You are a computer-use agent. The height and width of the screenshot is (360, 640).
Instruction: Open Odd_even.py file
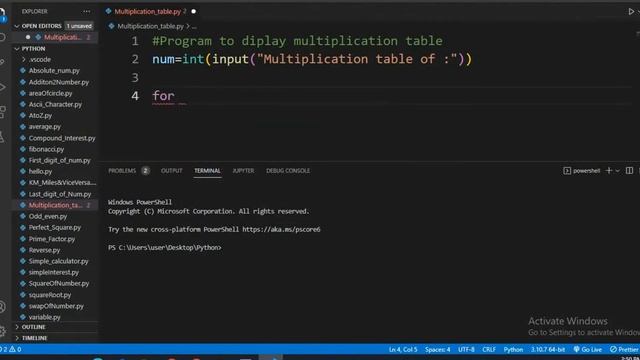(48, 216)
